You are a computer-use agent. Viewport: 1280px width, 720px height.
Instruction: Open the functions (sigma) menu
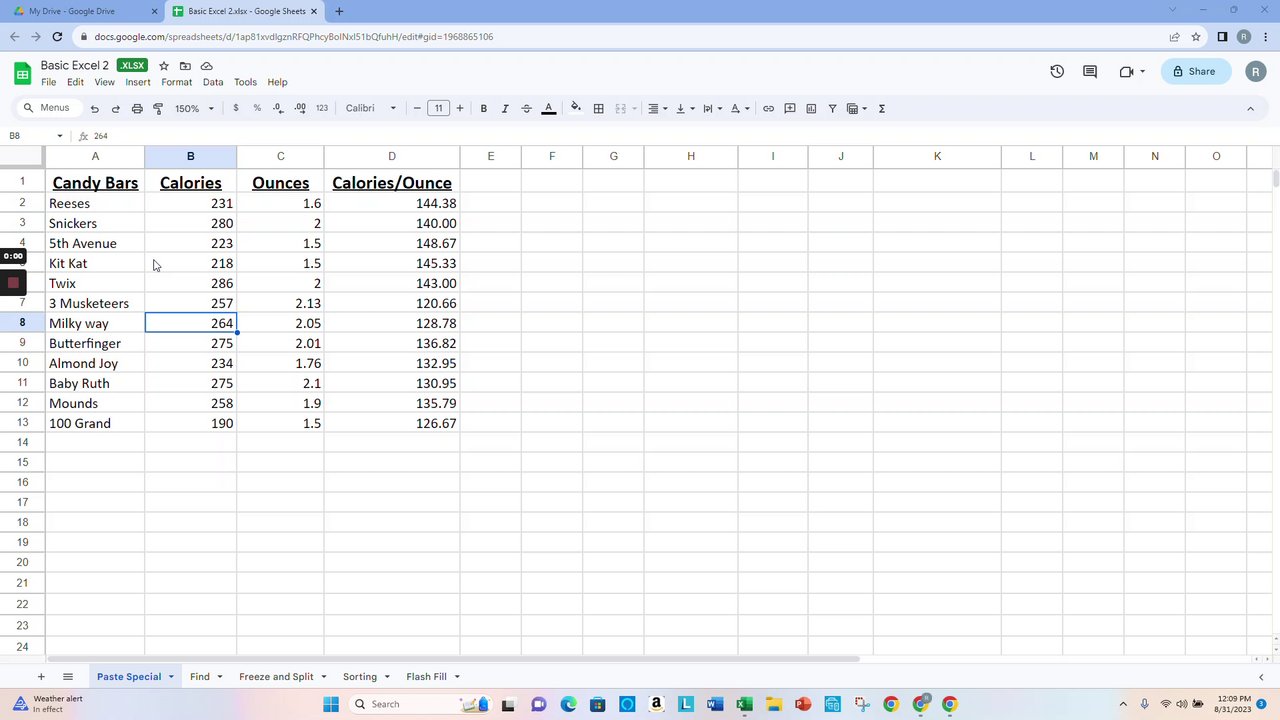click(881, 108)
